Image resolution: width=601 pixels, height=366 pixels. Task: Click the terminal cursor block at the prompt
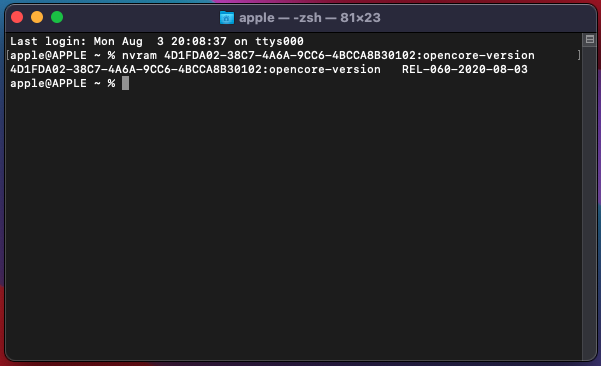pyautogui.click(x=125, y=83)
